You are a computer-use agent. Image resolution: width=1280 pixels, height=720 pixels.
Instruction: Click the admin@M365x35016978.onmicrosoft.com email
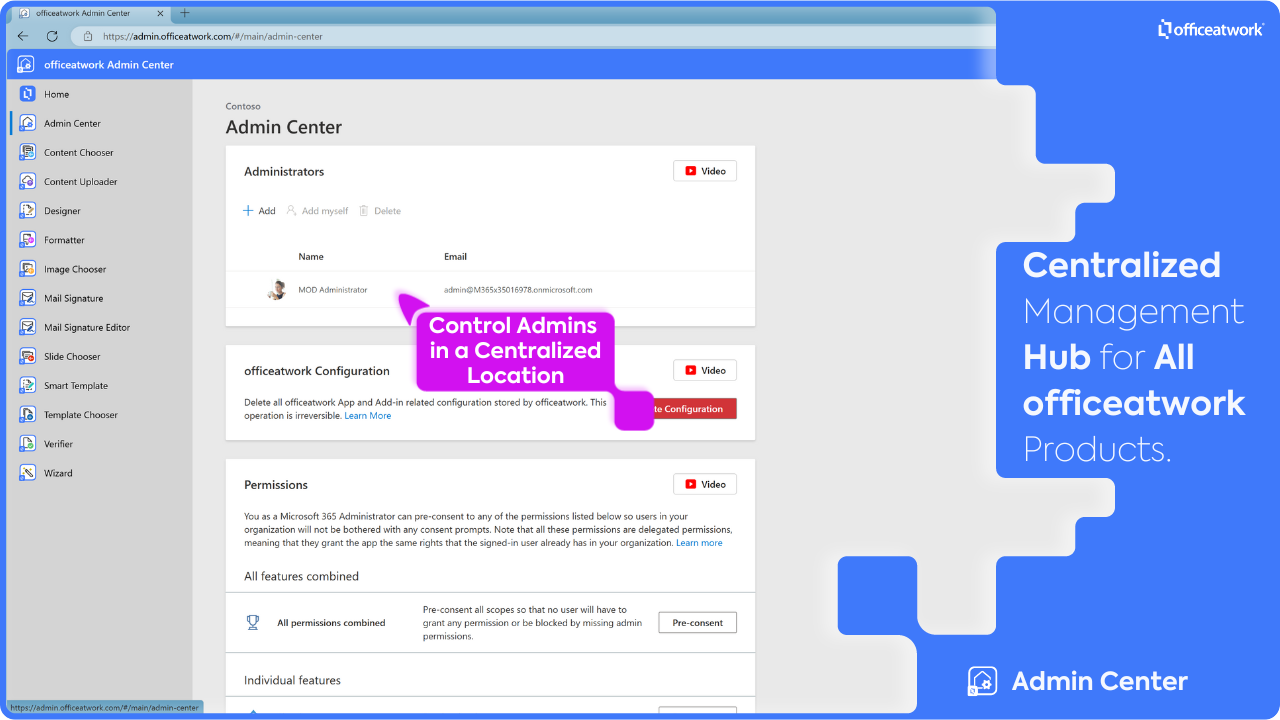coord(518,290)
